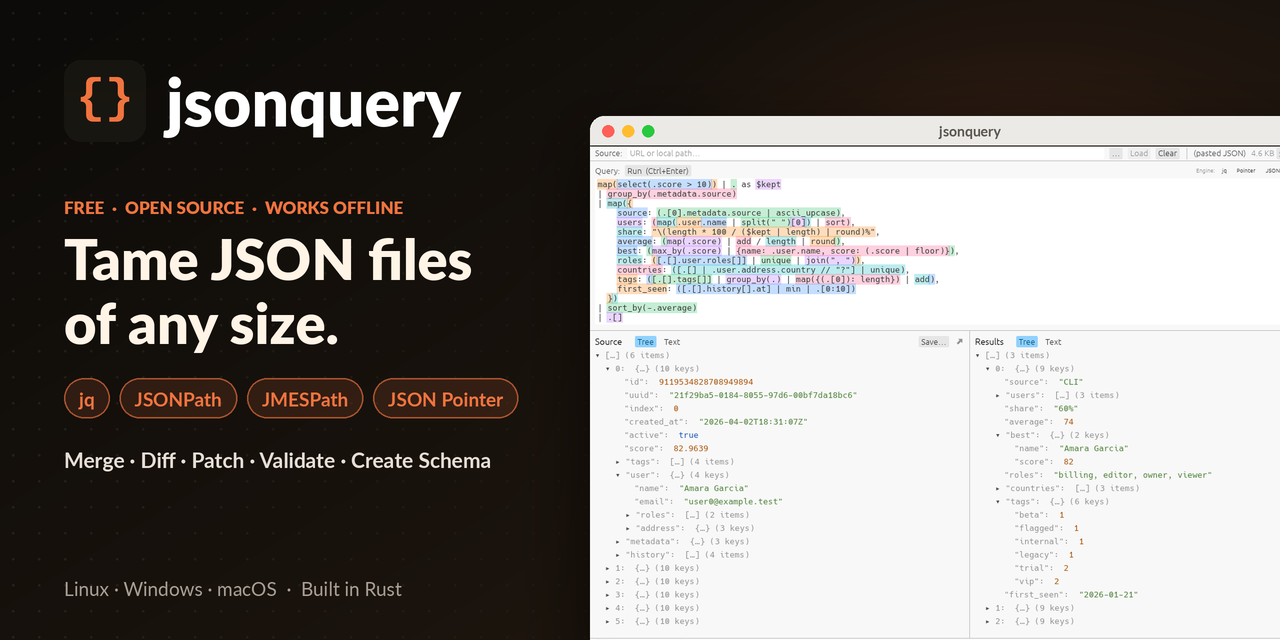Expand "countries" (3 items) in Results
The height and width of the screenshot is (640, 1280).
point(998,488)
